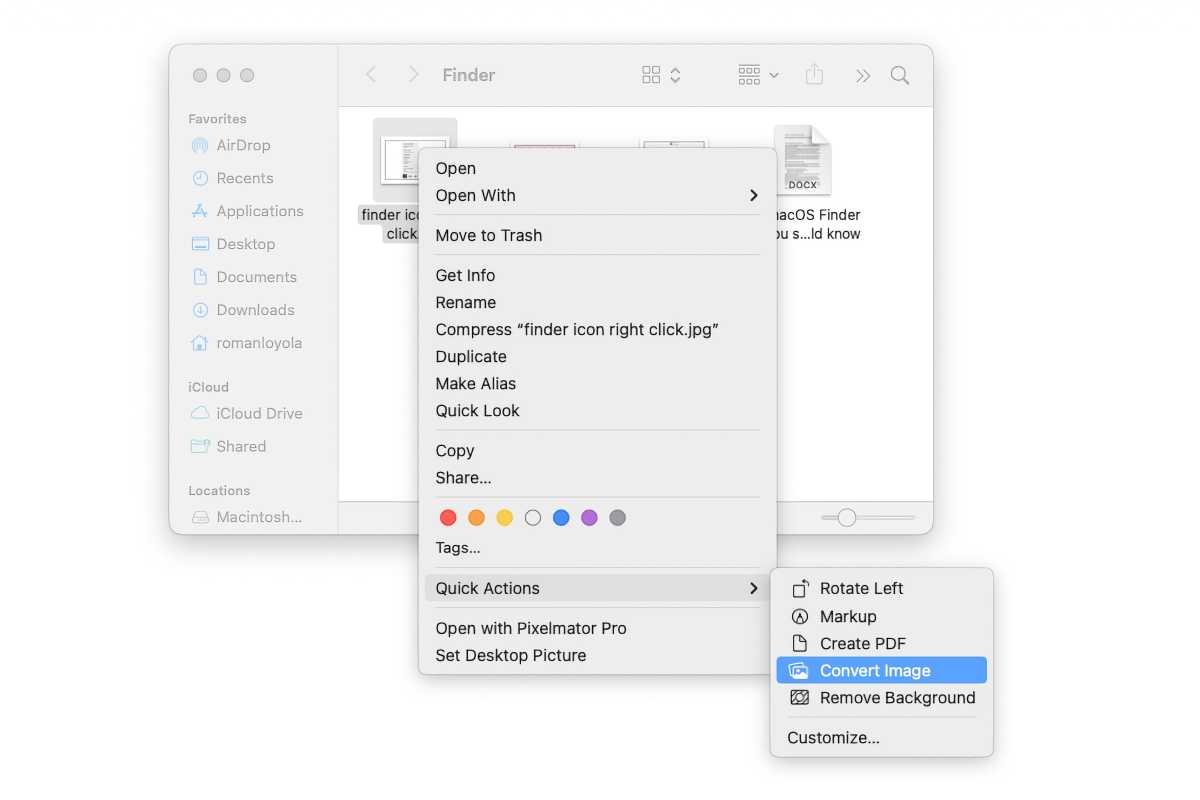Click the Desktop sidebar icon
Image resolution: width=1200 pixels, height=800 pixels.
tap(200, 244)
